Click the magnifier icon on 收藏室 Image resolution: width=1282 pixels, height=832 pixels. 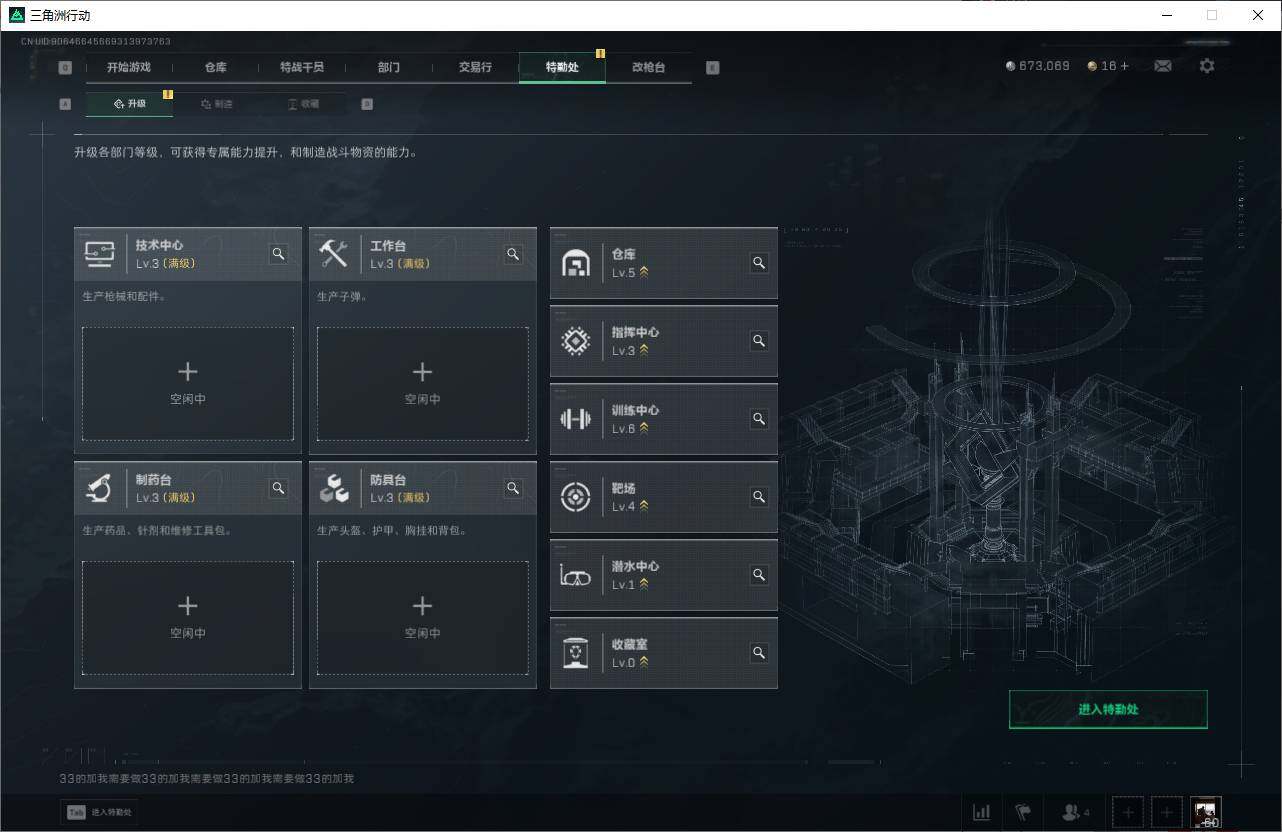759,653
